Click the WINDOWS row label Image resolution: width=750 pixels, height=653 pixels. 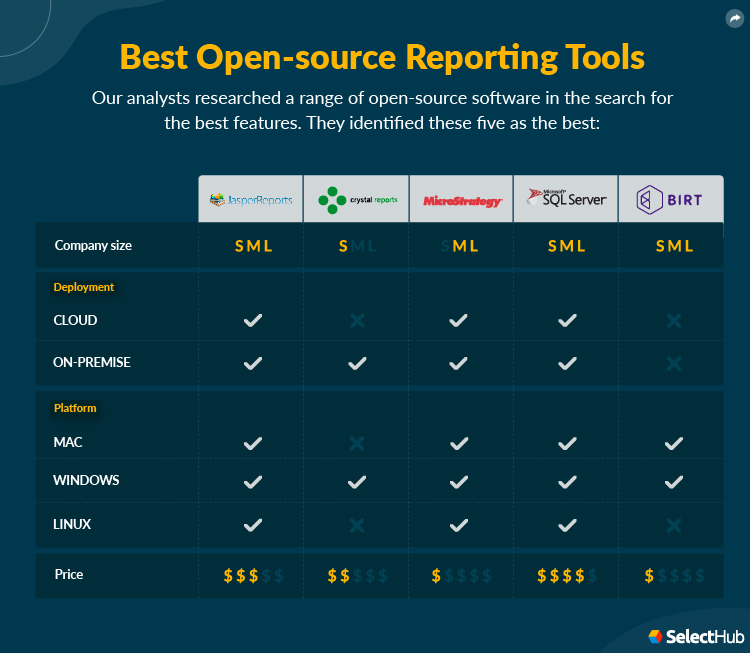(x=86, y=480)
